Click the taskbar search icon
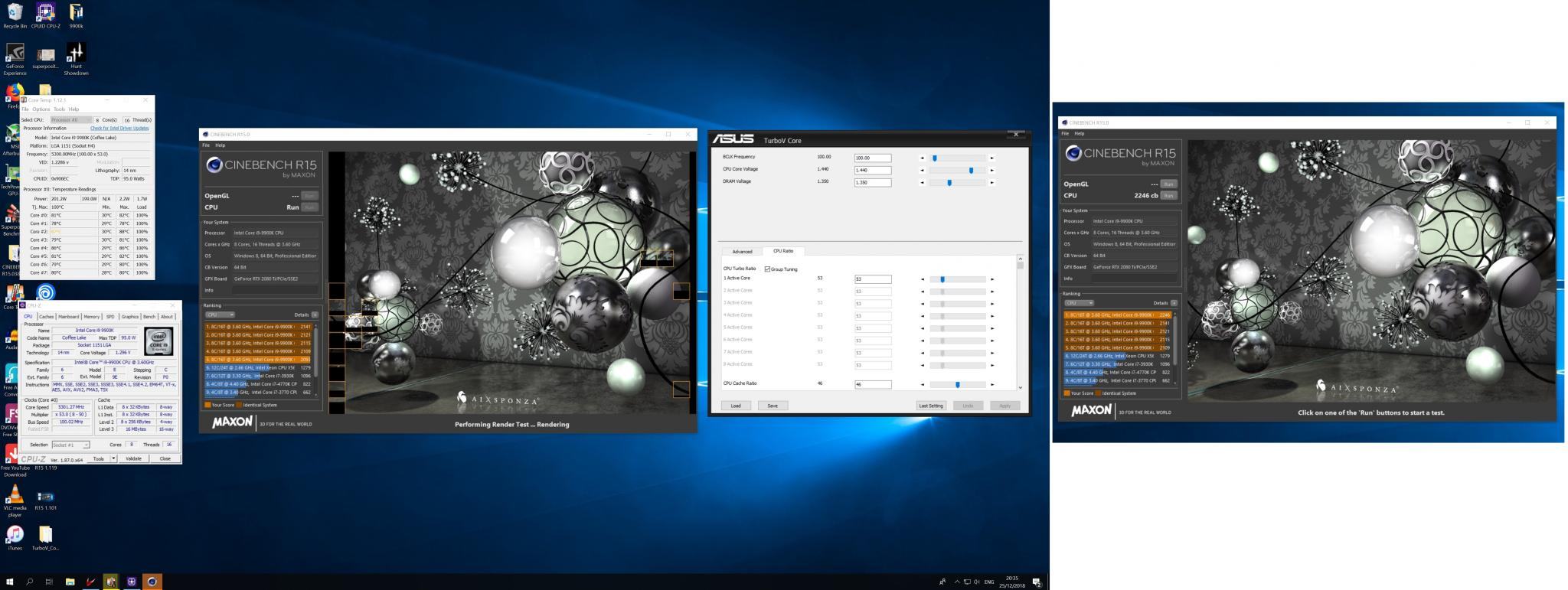1568x590 pixels. coord(30,582)
